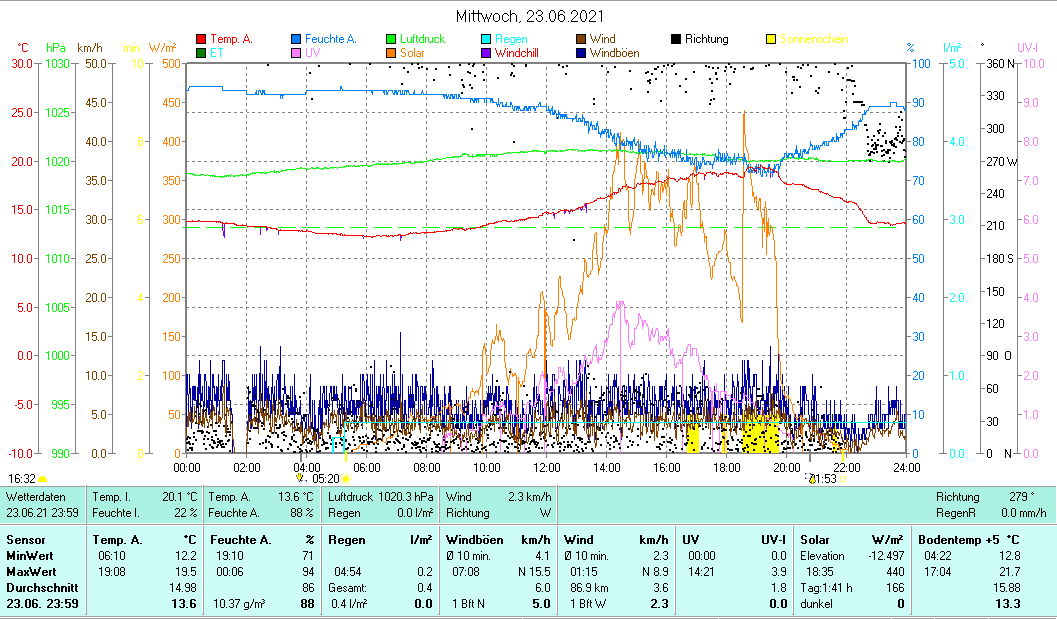This screenshot has width=1057, height=619.
Task: Select the orange Solar legend square
Action: pos(391,53)
